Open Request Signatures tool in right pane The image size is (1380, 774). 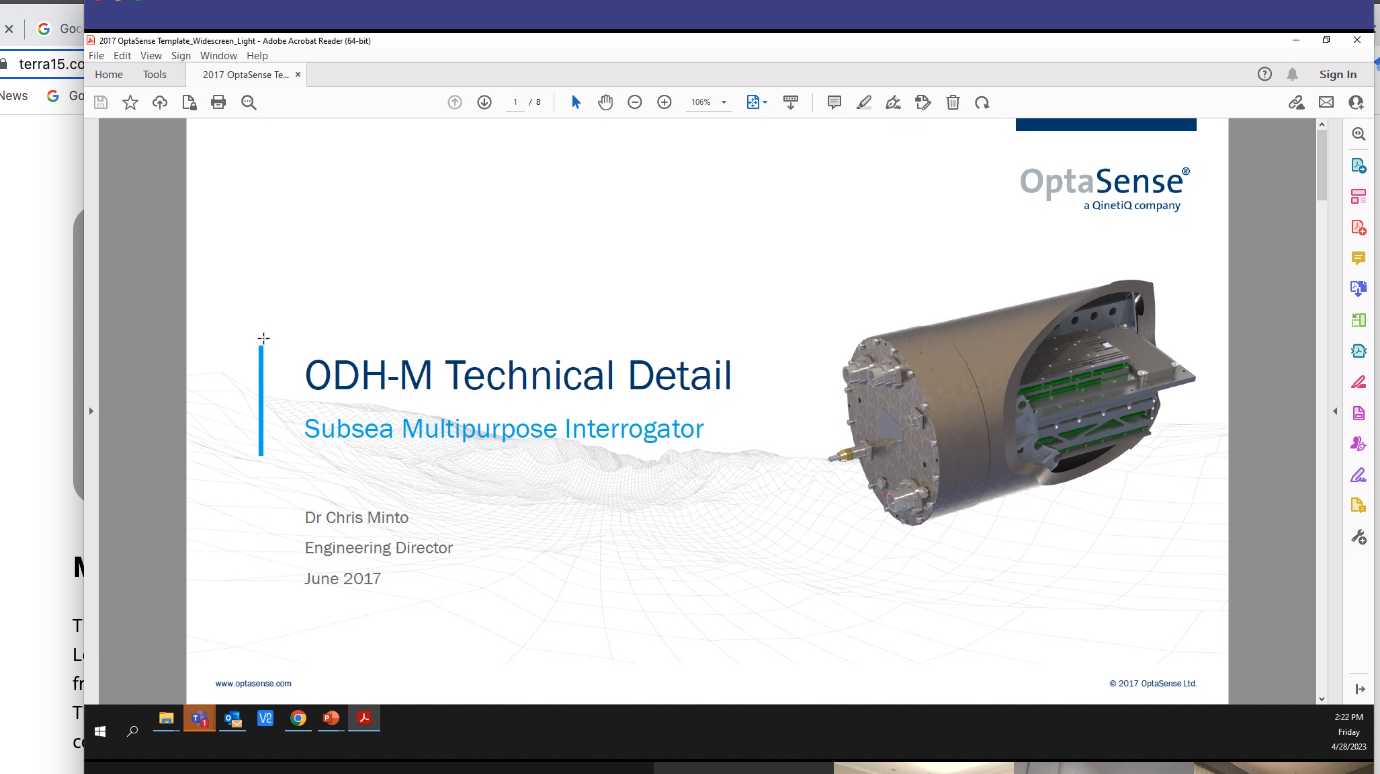[1358, 444]
